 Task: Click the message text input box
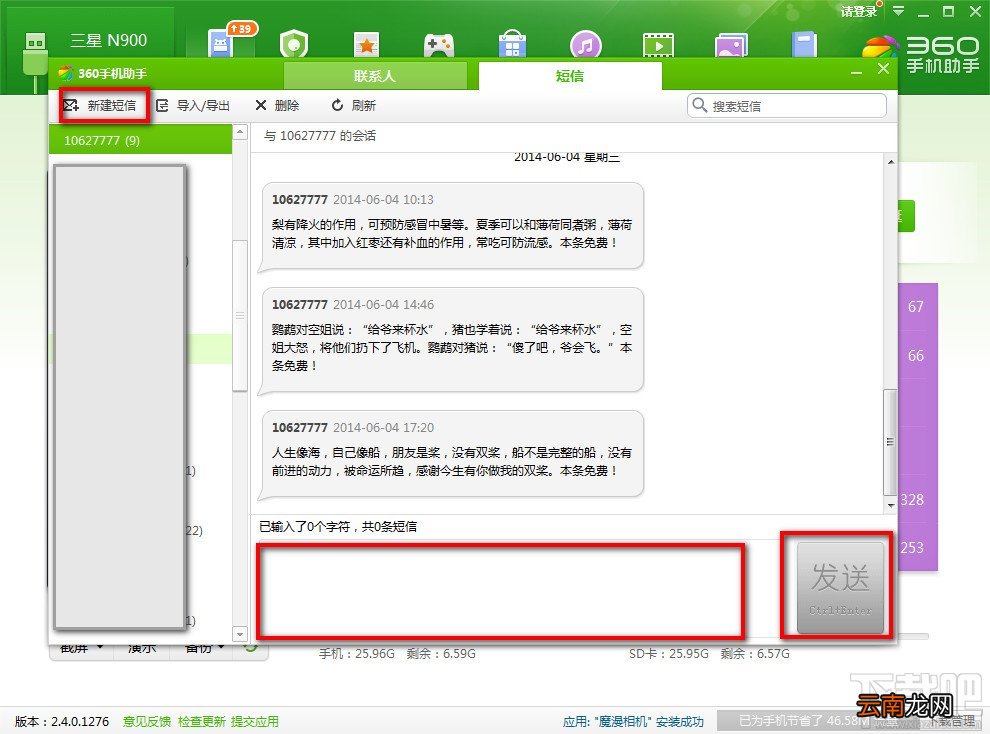(500, 591)
